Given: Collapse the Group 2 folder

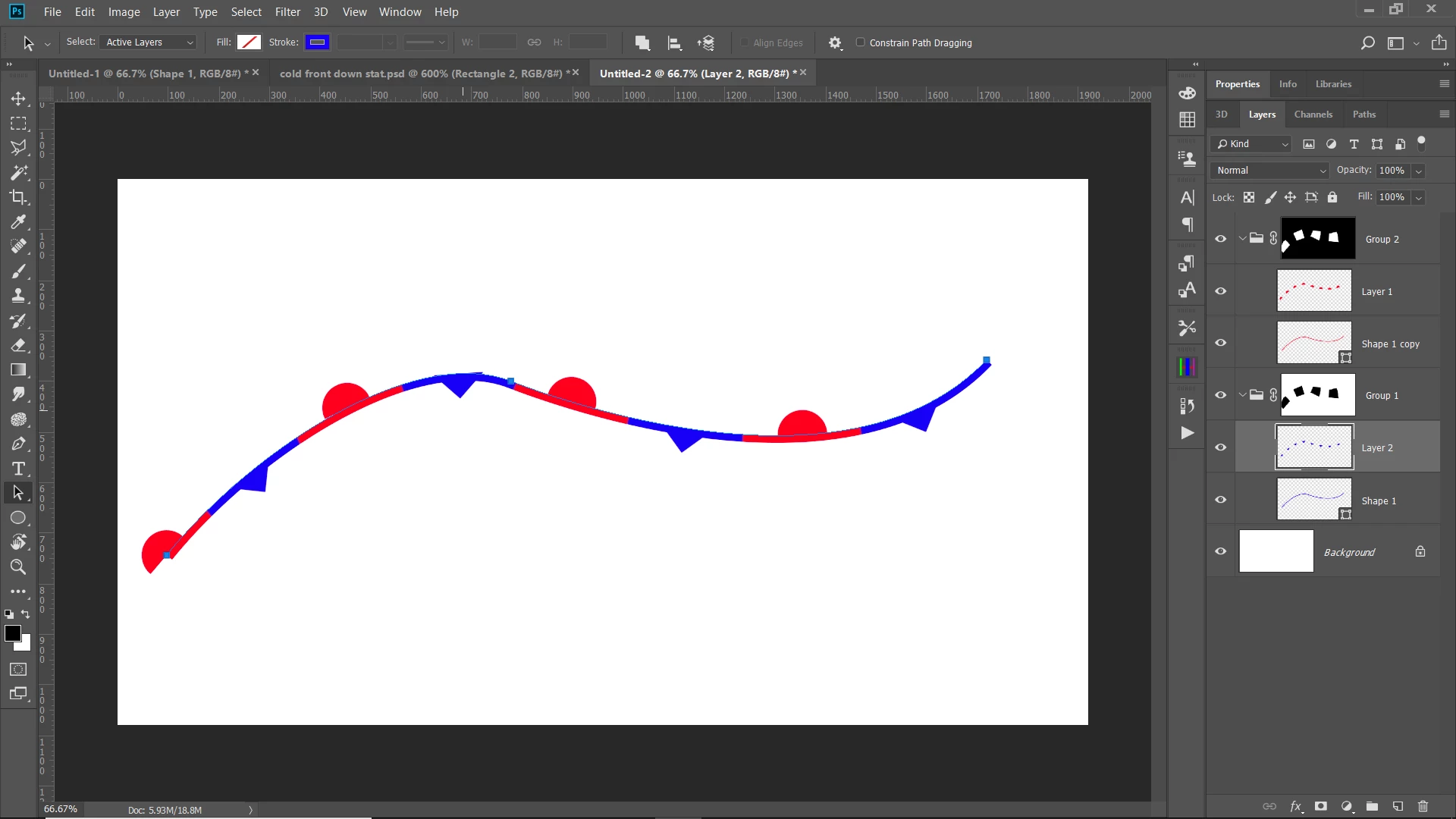Looking at the screenshot, I should (1242, 238).
